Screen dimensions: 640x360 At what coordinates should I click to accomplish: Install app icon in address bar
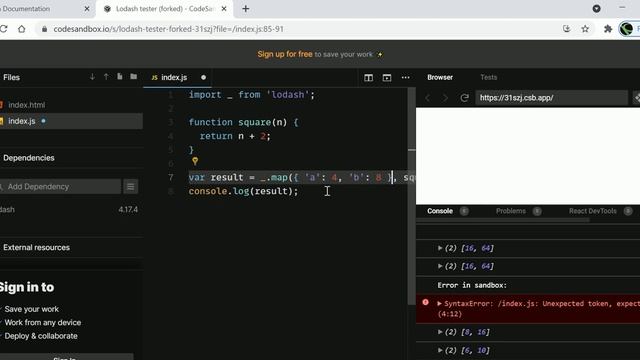567,29
